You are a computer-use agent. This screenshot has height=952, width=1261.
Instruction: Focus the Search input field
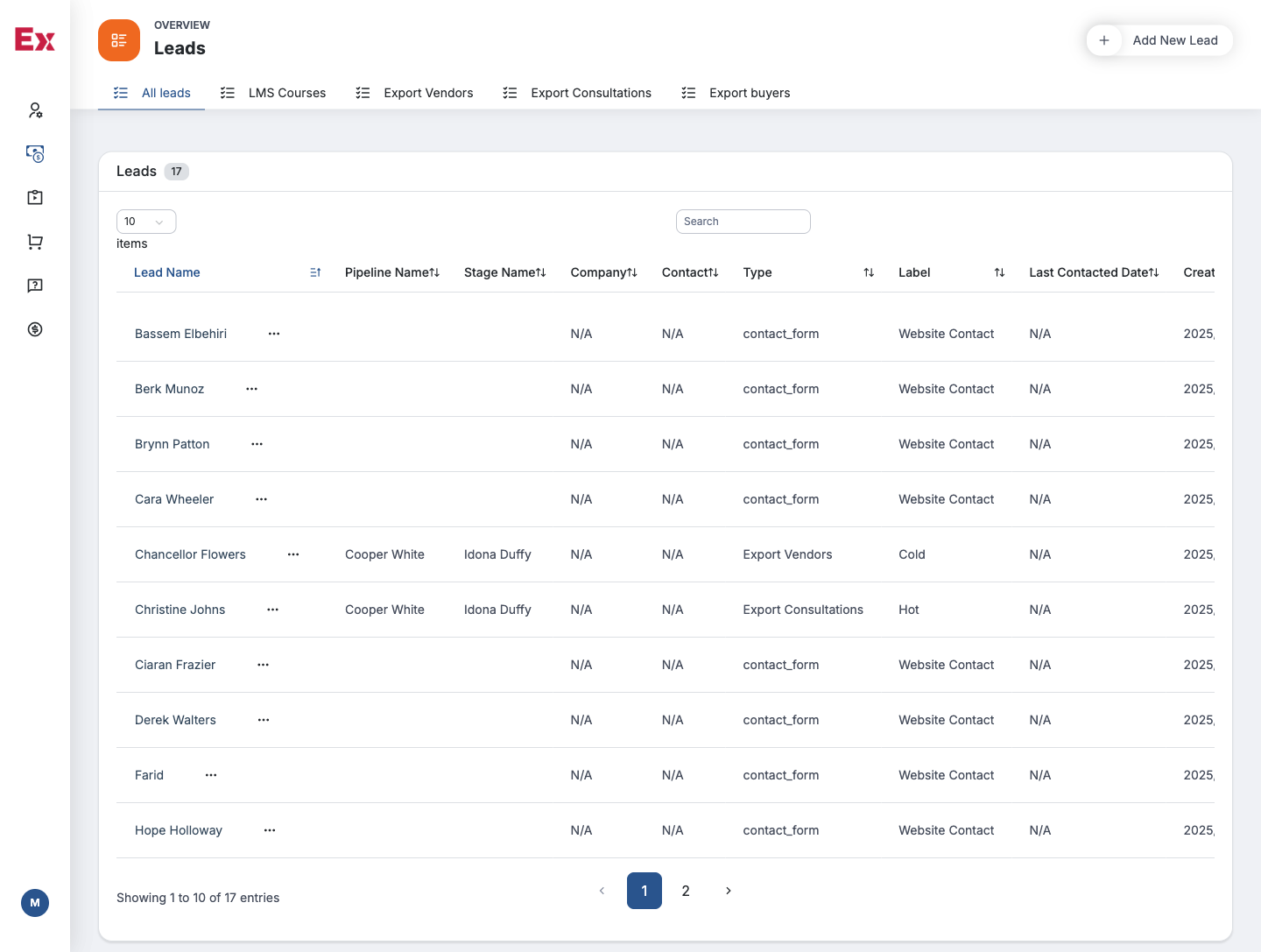(x=743, y=222)
